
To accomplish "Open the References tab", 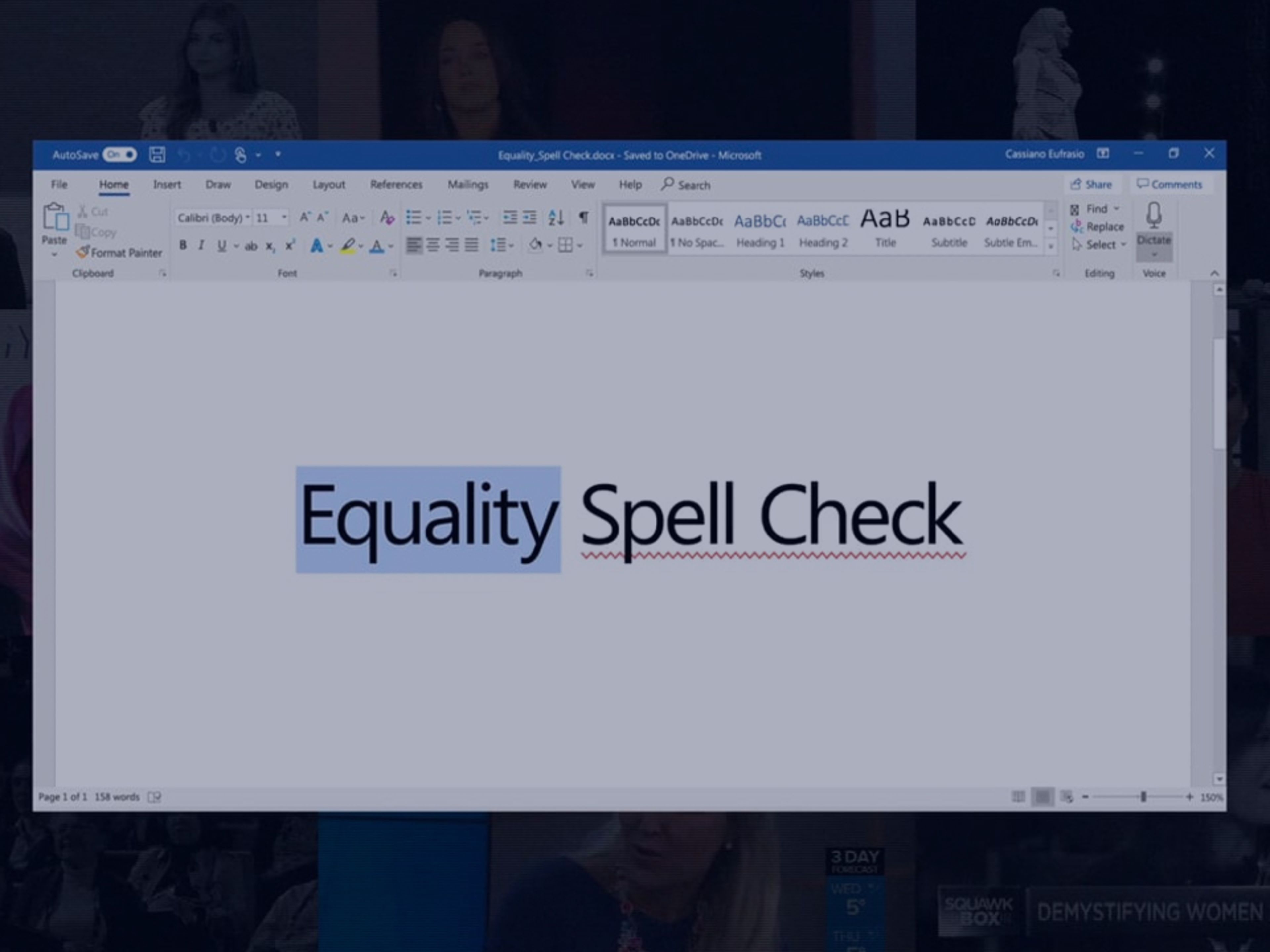I will [x=396, y=184].
